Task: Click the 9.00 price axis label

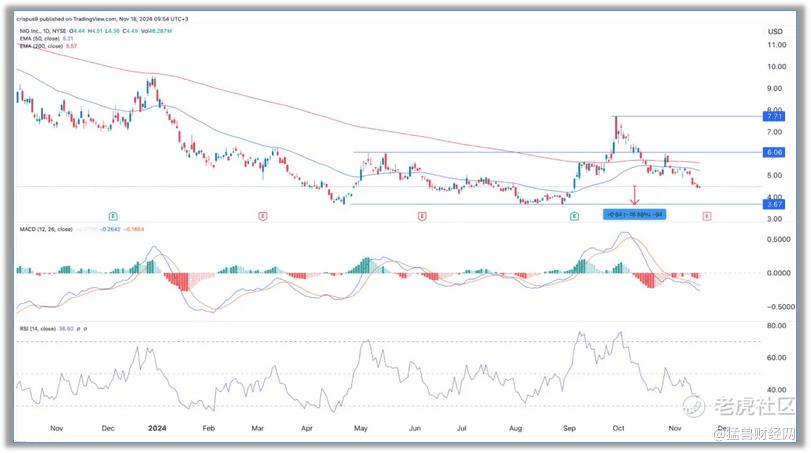Action: click(x=774, y=88)
